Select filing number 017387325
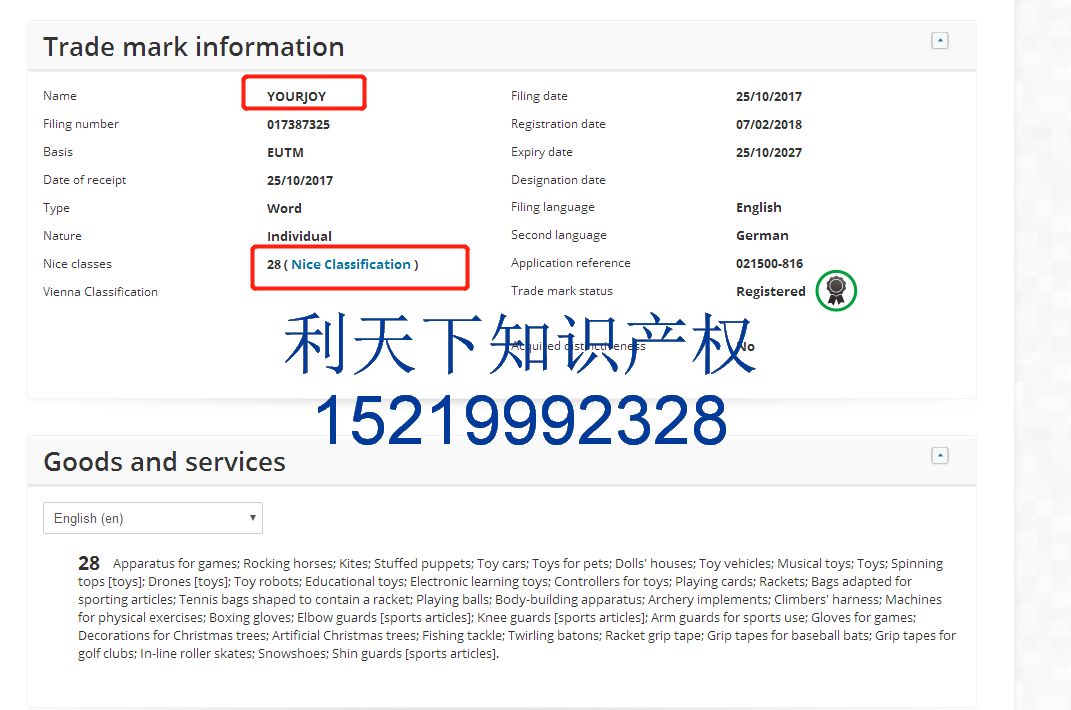The width and height of the screenshot is (1071, 710). coord(298,124)
